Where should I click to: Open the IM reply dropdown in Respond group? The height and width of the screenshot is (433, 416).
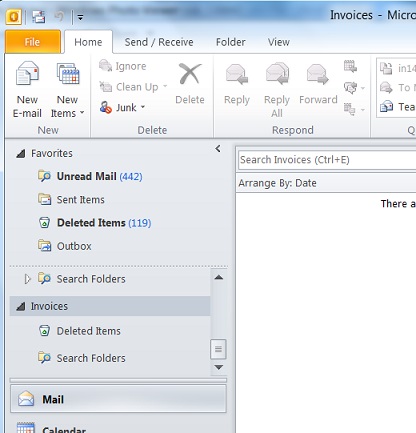coord(354,88)
